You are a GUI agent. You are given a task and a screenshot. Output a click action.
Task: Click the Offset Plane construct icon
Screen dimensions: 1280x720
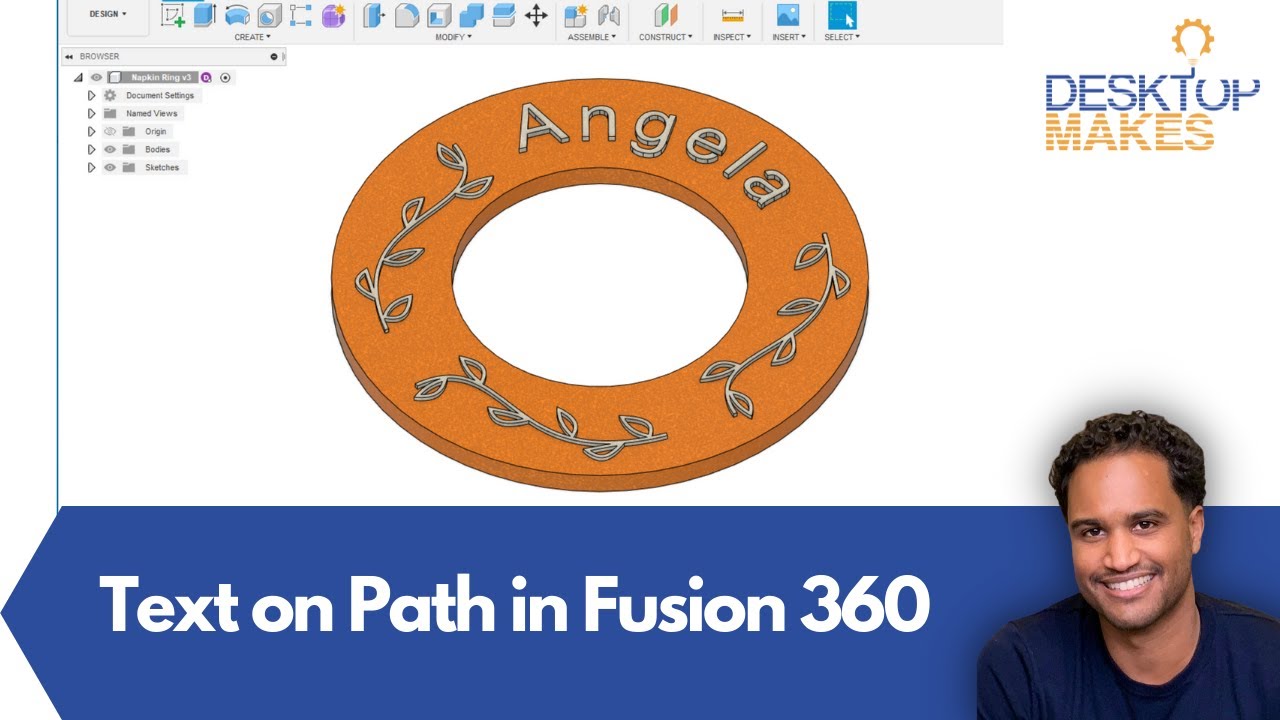point(666,15)
